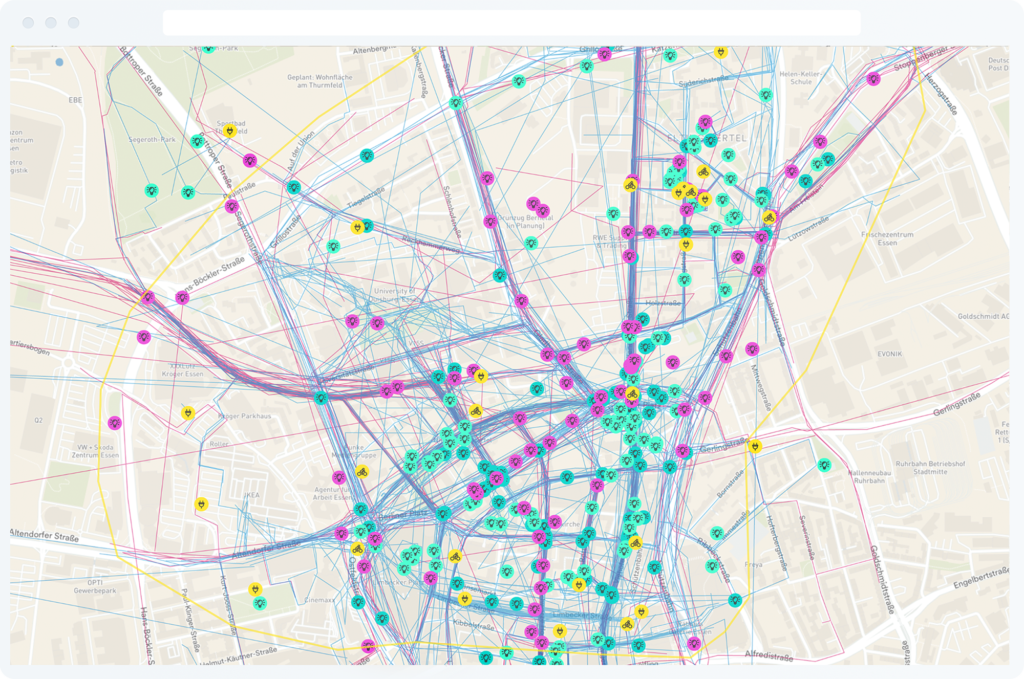Click yellow charging marker left of Cinemaxx

pos(256,590)
